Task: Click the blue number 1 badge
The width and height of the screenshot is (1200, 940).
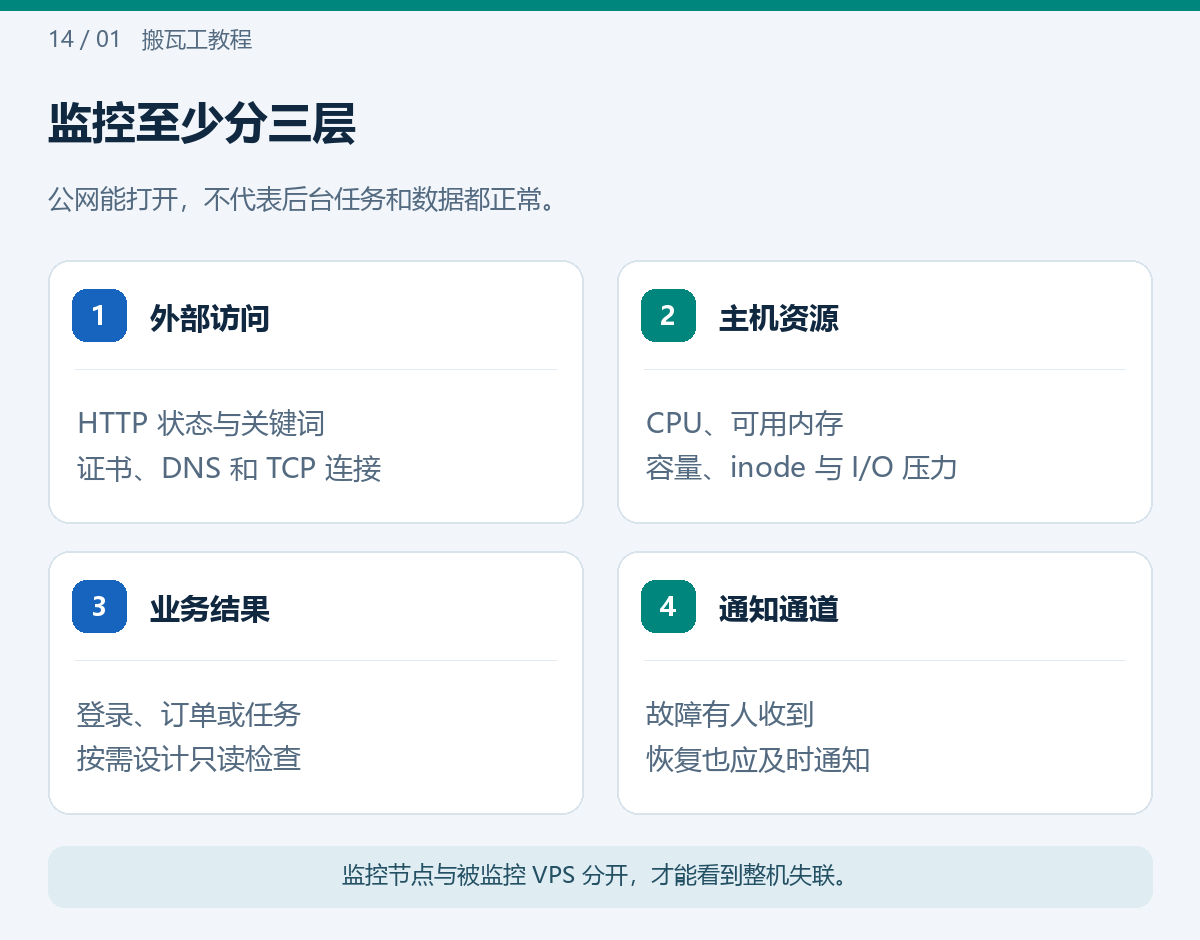Action: 99,315
